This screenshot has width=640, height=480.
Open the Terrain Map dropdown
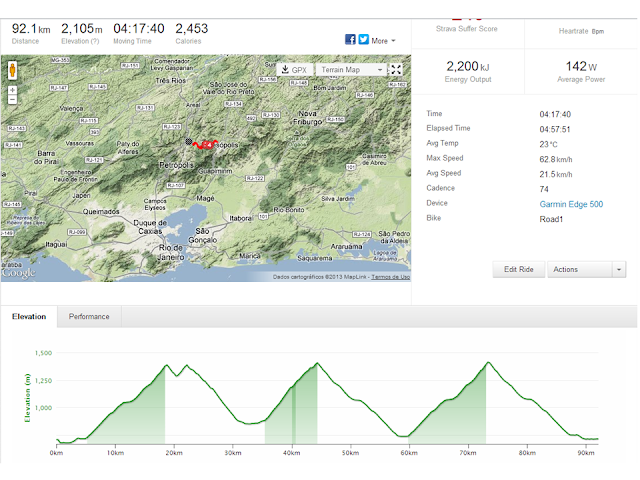(351, 70)
